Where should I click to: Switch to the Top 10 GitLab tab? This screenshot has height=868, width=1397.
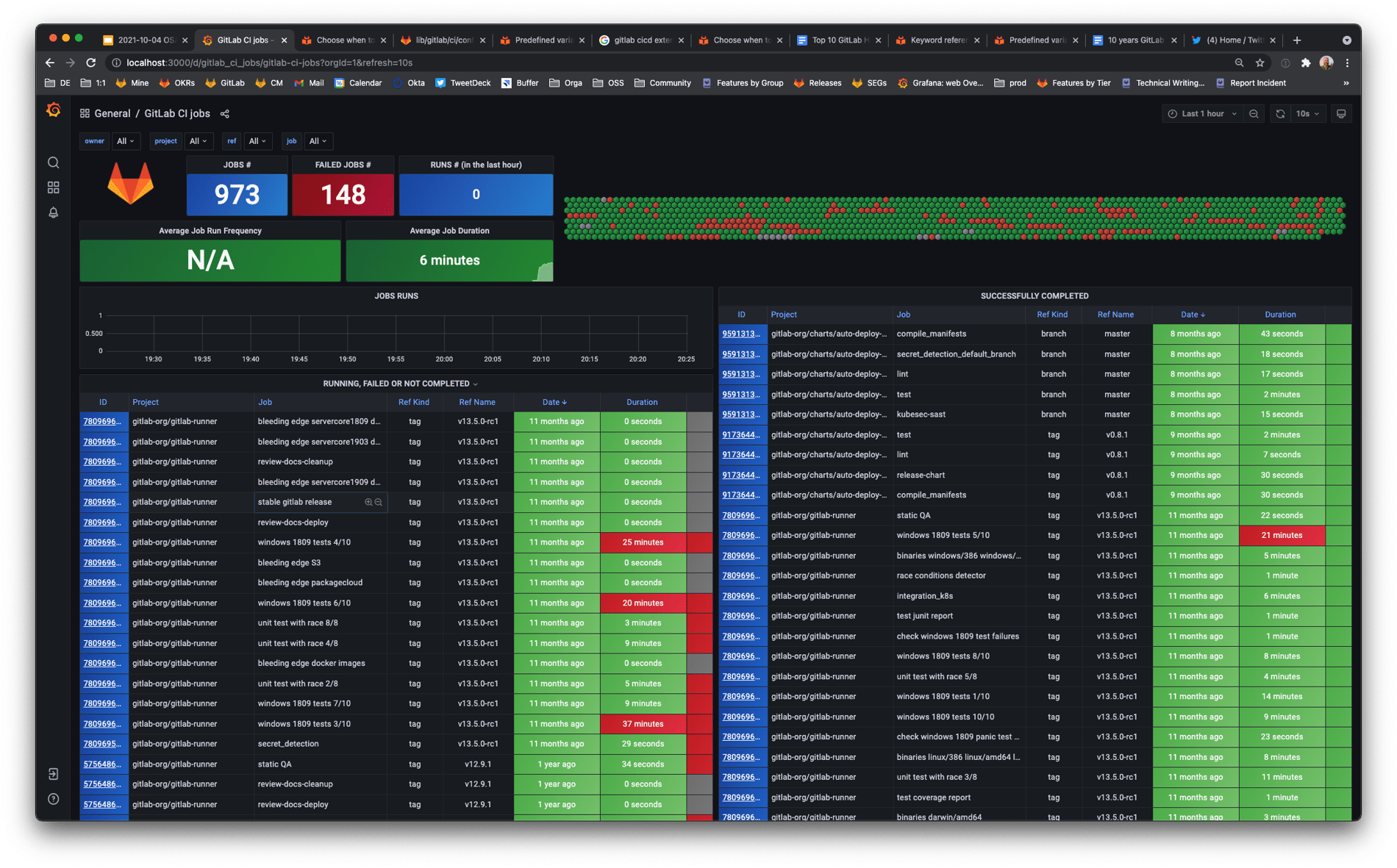click(839, 40)
